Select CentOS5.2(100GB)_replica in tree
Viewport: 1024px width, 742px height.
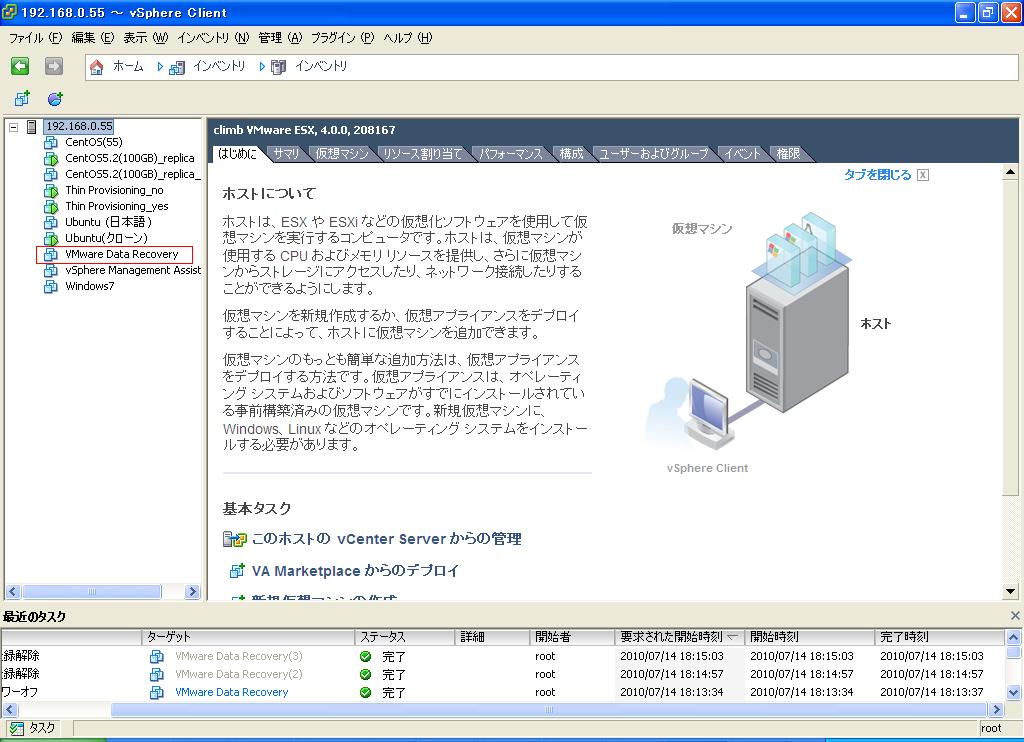(x=130, y=158)
